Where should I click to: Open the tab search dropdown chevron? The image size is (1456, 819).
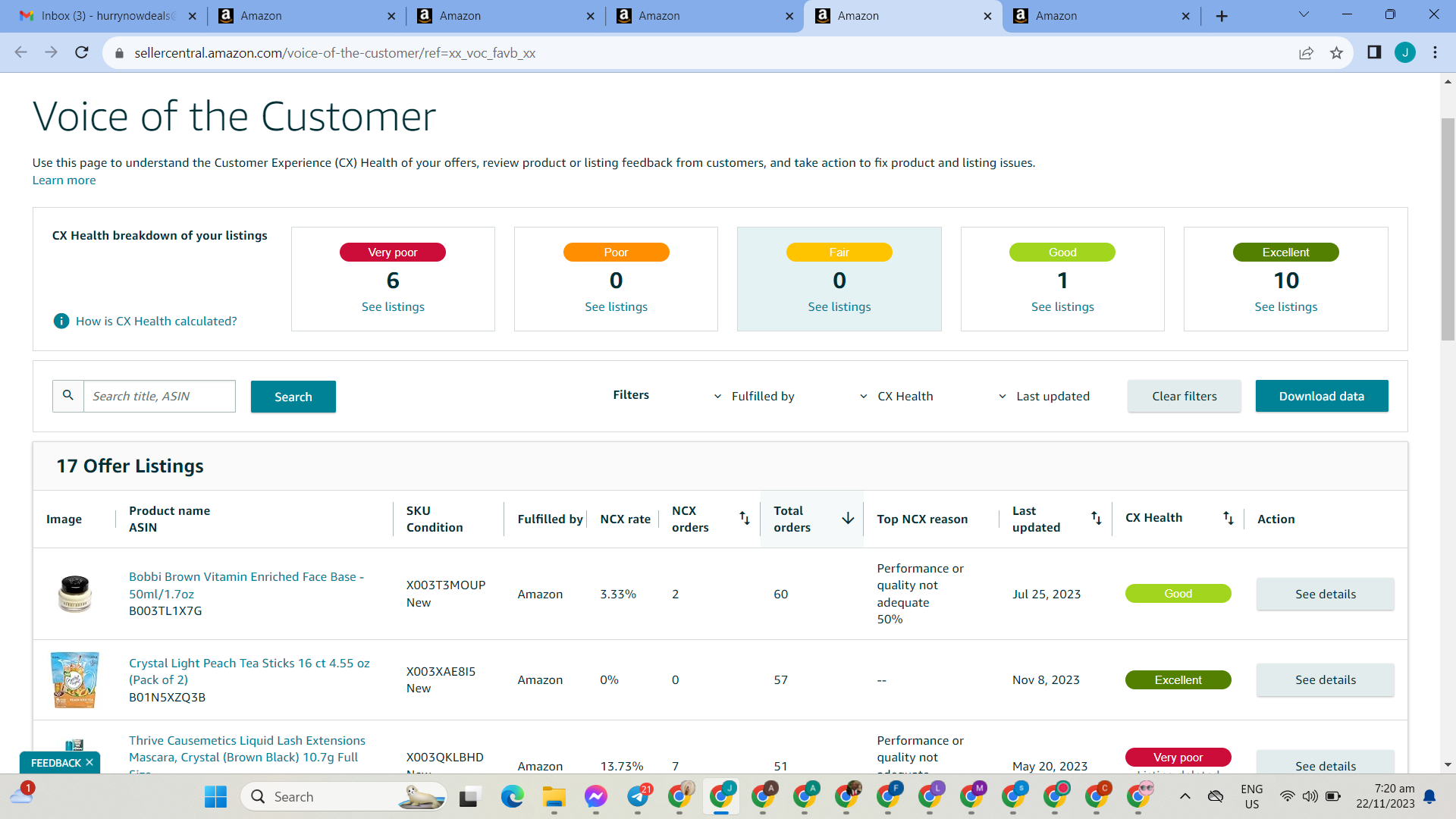1304,15
